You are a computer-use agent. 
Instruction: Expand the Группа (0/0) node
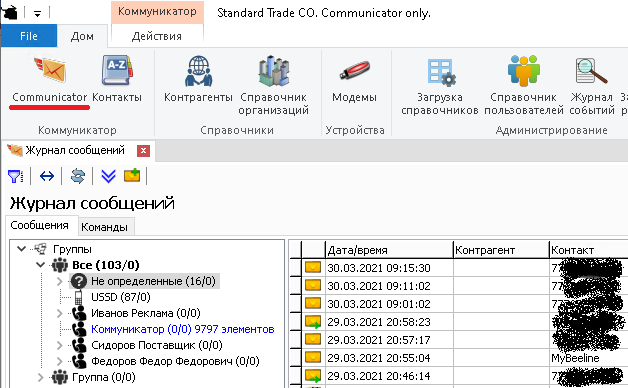point(40,377)
